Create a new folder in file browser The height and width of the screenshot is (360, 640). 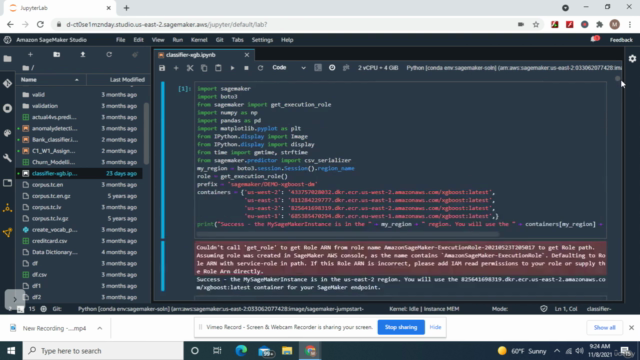point(56,55)
